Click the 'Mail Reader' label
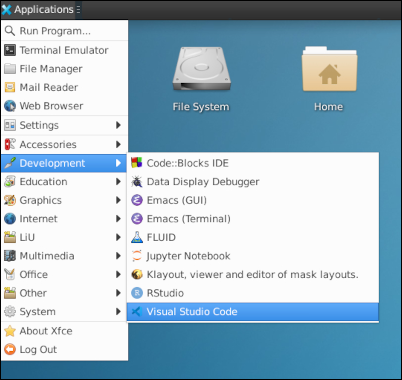 pyautogui.click(x=49, y=87)
